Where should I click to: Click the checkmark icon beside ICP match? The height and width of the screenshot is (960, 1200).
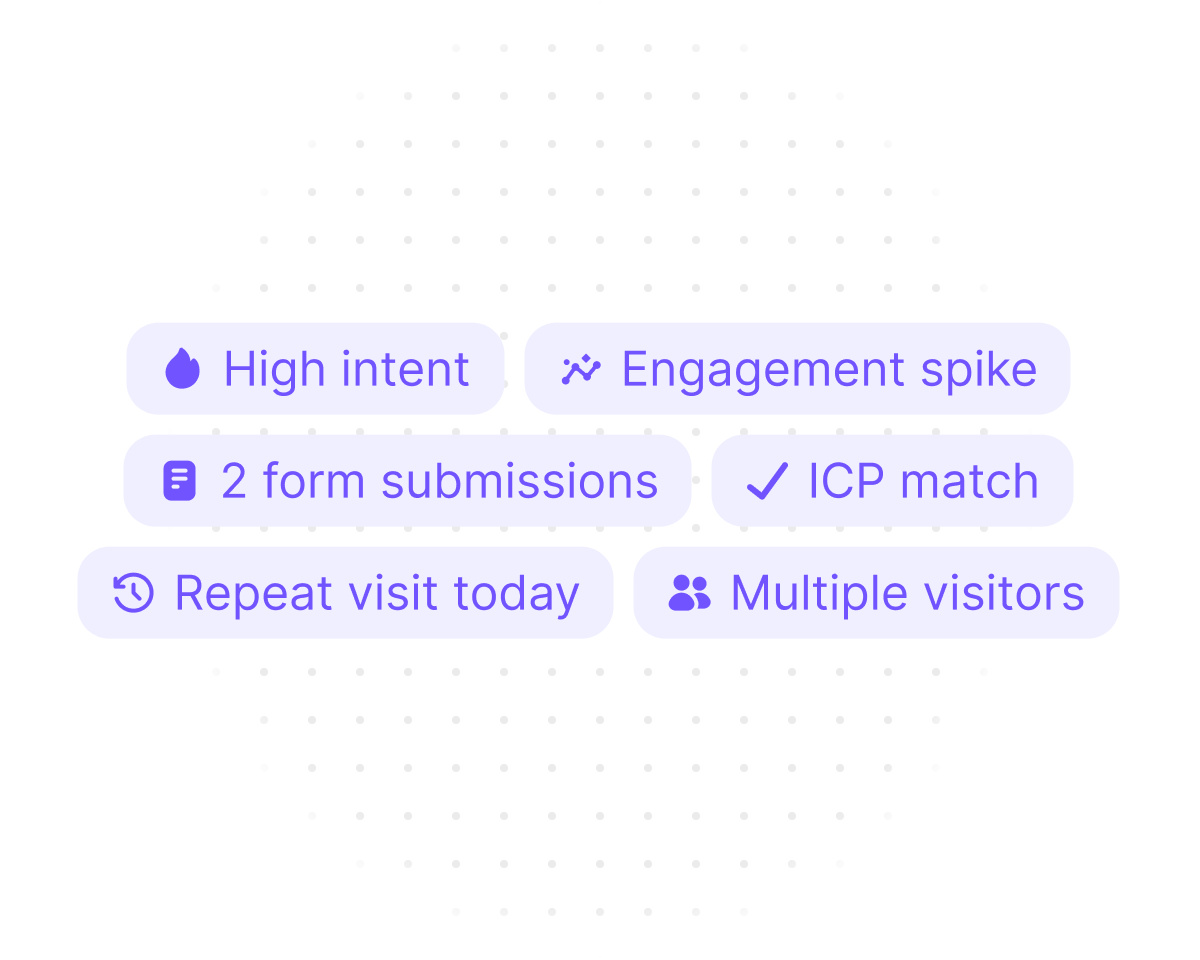(767, 481)
